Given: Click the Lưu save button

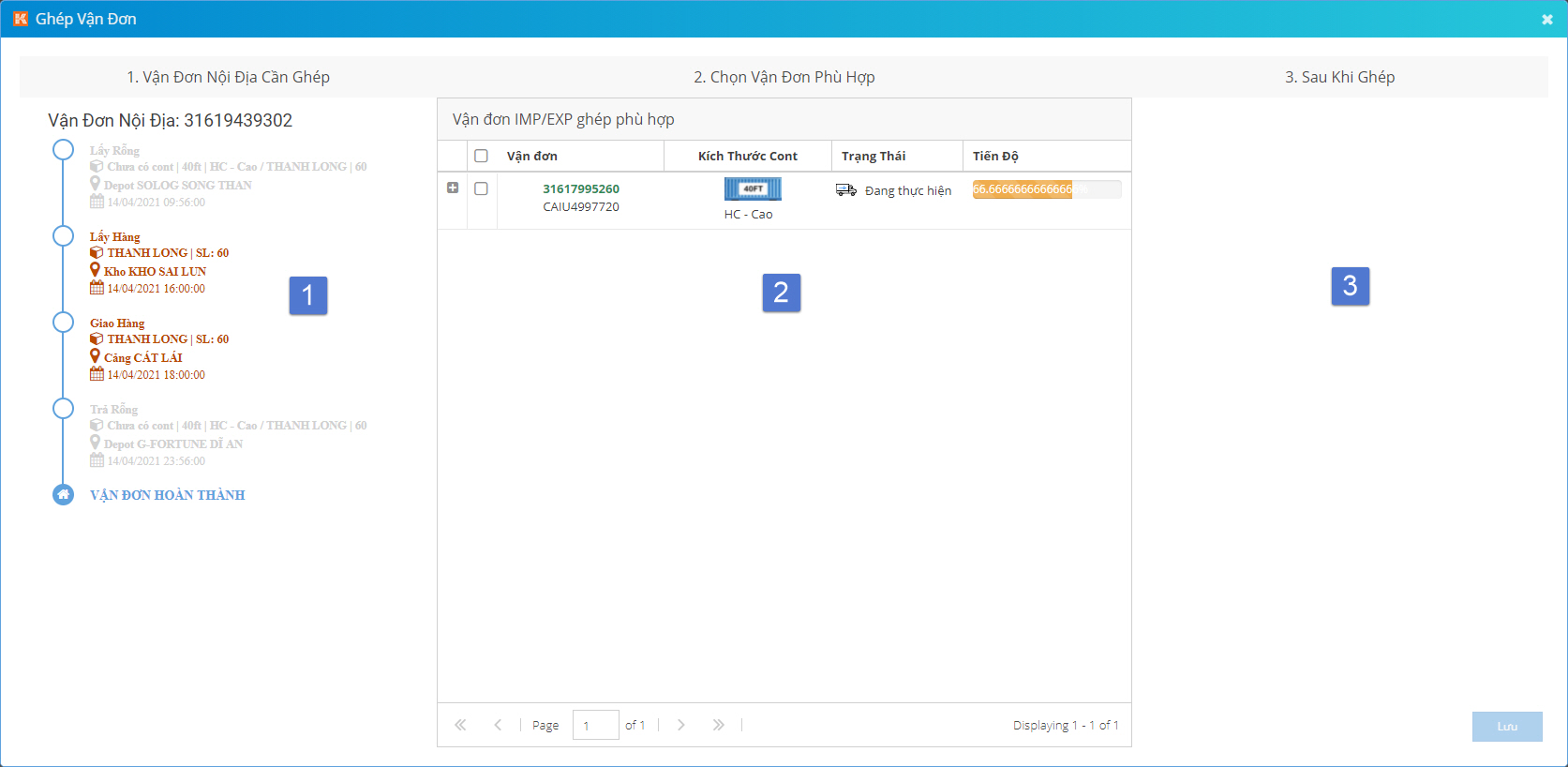Looking at the screenshot, I should 1506,727.
